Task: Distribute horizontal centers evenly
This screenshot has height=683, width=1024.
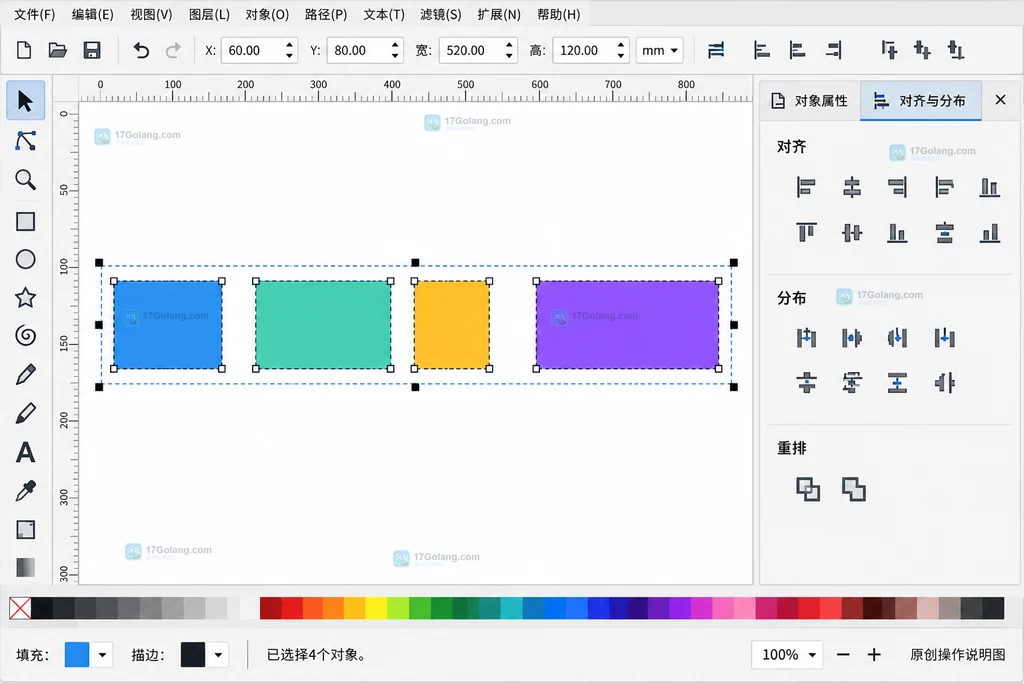Action: coord(852,338)
